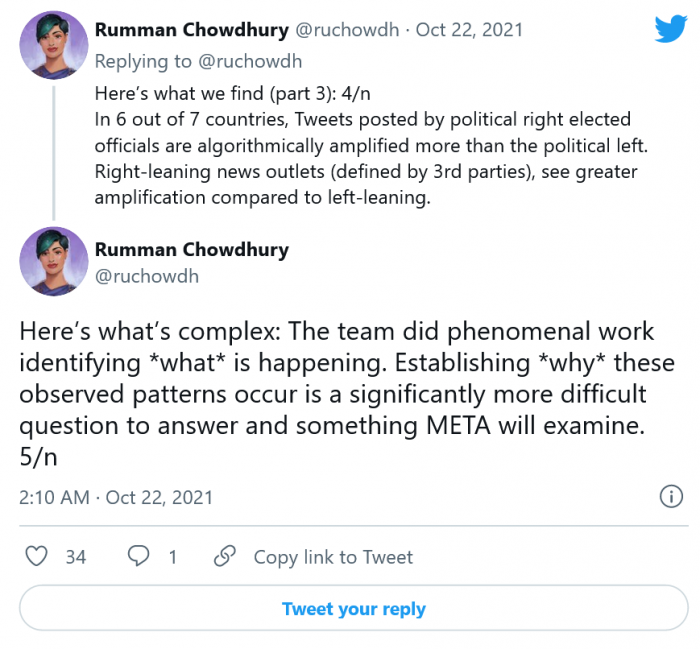700x649 pixels.
Task: Click the top tweet's "Oct 22, 2021" date
Action: click(x=468, y=30)
